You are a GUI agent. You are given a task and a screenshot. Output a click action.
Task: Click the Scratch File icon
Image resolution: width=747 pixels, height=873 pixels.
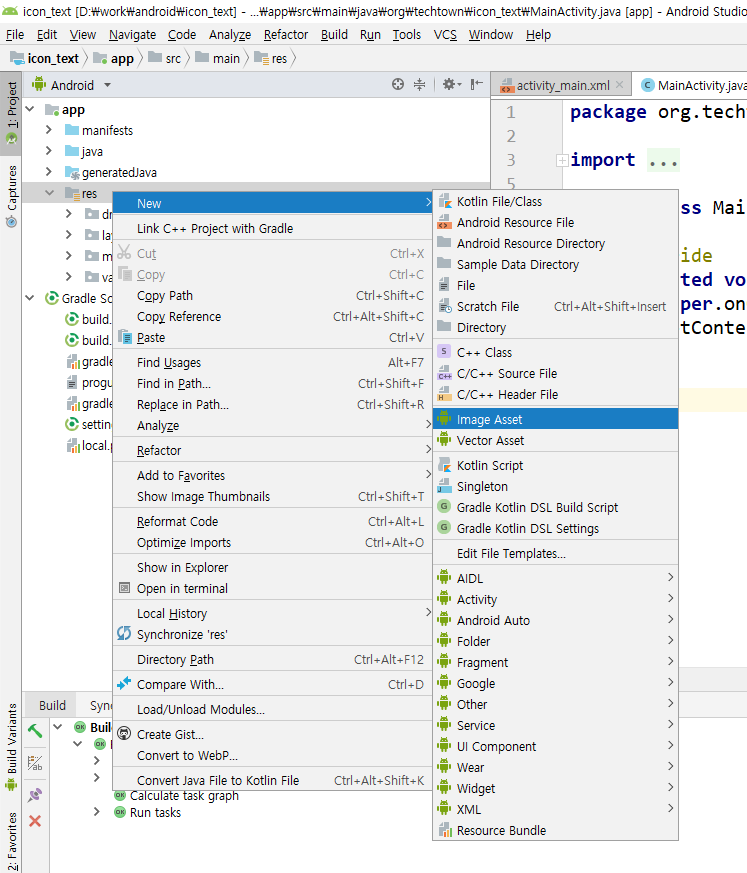click(444, 307)
